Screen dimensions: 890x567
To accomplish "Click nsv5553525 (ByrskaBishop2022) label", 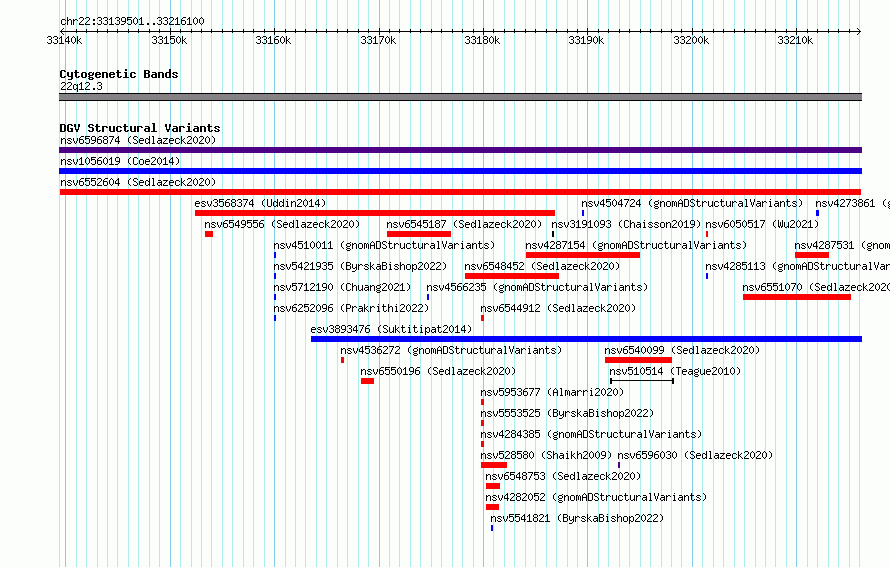I will [567, 413].
